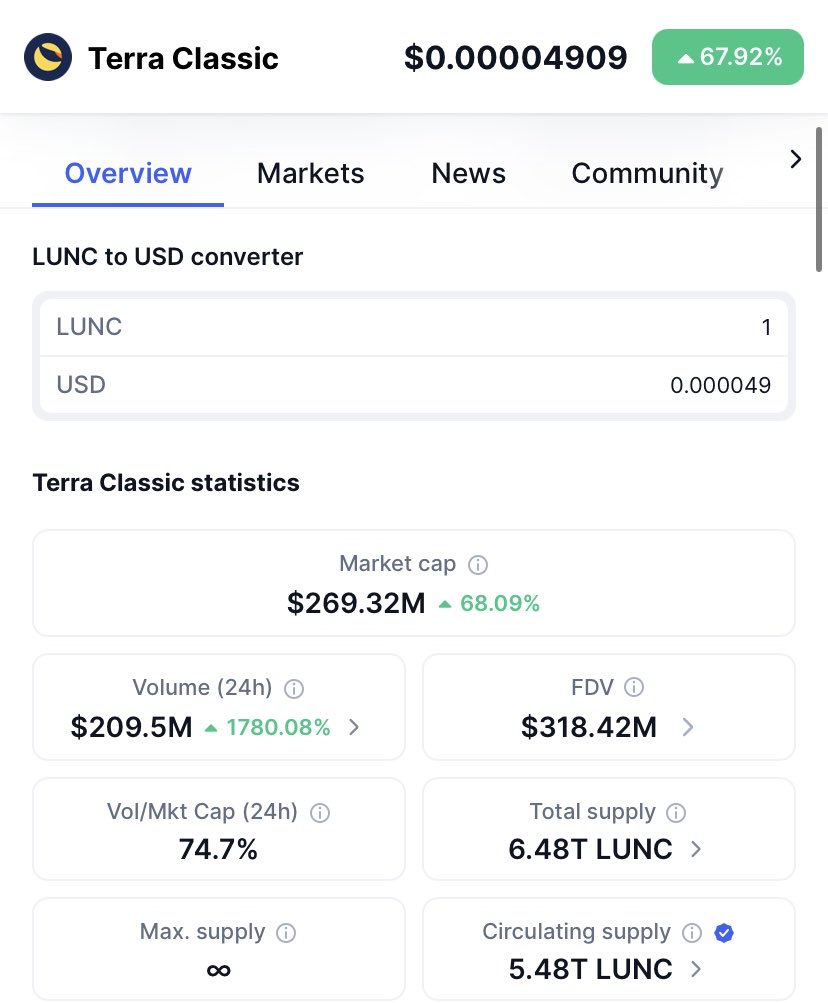Click the Terra Classic coin logo
The height and width of the screenshot is (1003, 828).
coord(48,57)
